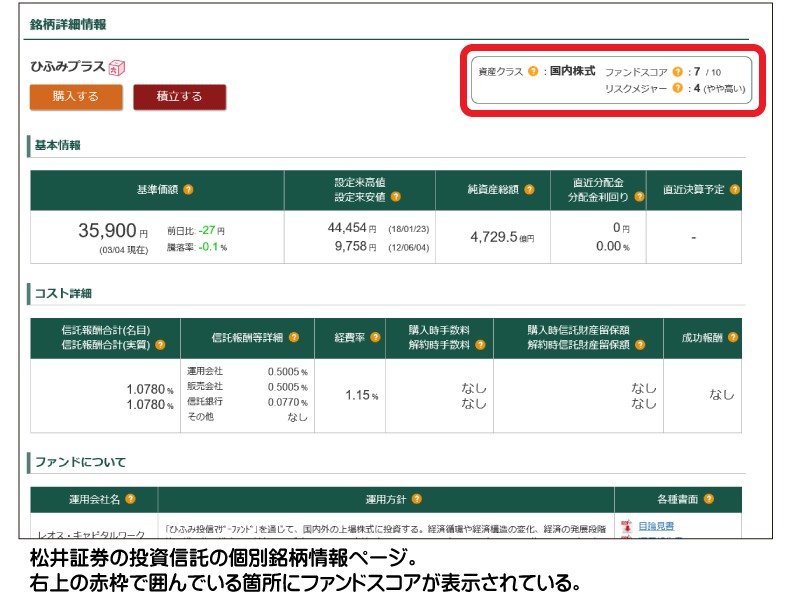This screenshot has height=600, width=800.
Task: Open help icon for 運用方針 header
Action: pyautogui.click(x=417, y=499)
